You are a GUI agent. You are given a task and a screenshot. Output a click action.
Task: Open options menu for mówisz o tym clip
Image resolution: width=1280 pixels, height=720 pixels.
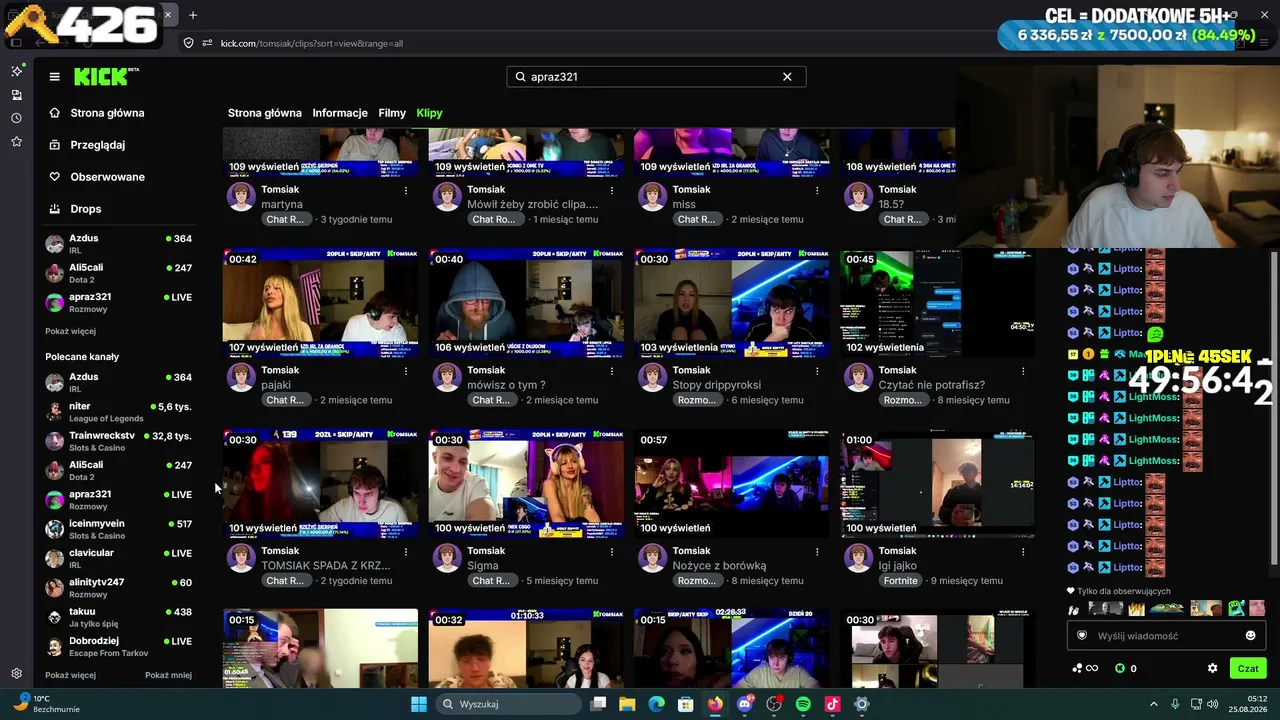tap(612, 371)
